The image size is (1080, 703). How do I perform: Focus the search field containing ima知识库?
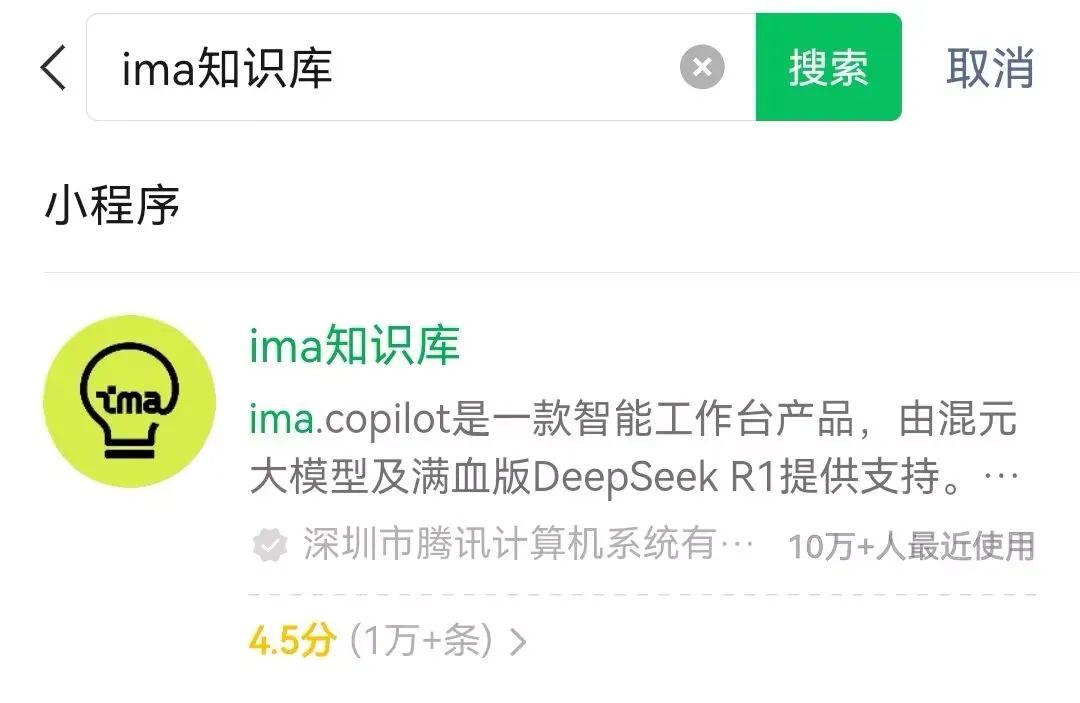(421, 67)
